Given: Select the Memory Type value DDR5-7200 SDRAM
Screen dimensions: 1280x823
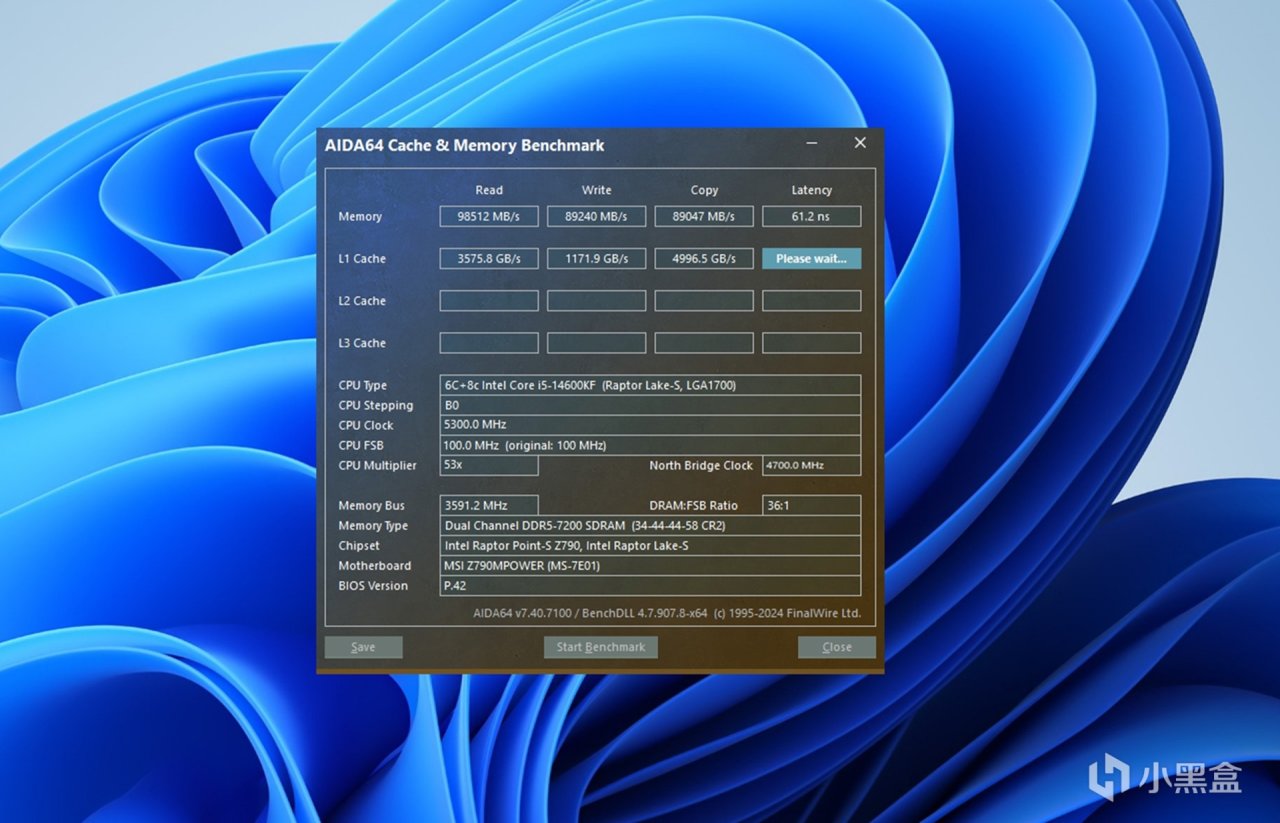Looking at the screenshot, I should point(650,526).
